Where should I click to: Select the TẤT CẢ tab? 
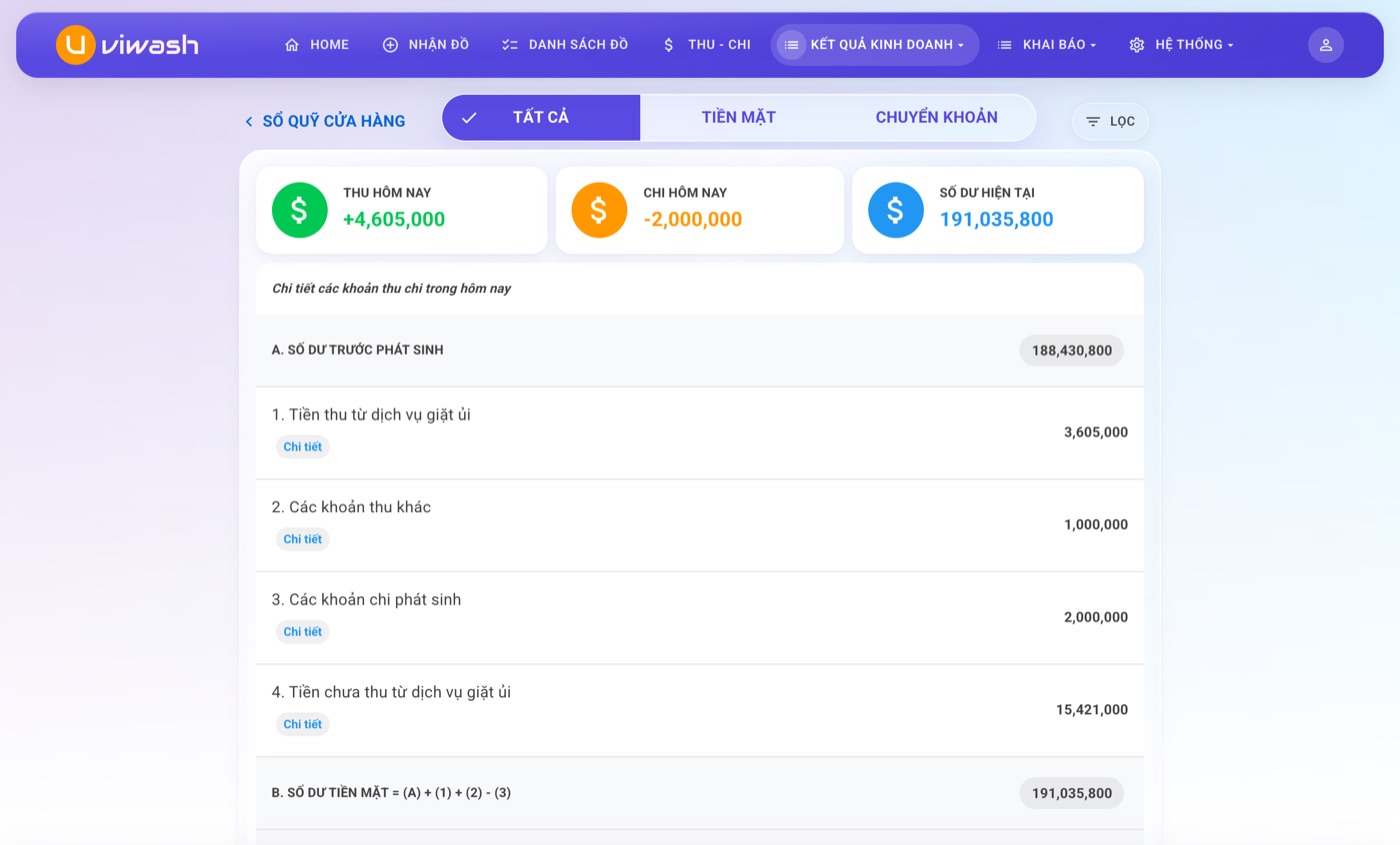coord(541,118)
